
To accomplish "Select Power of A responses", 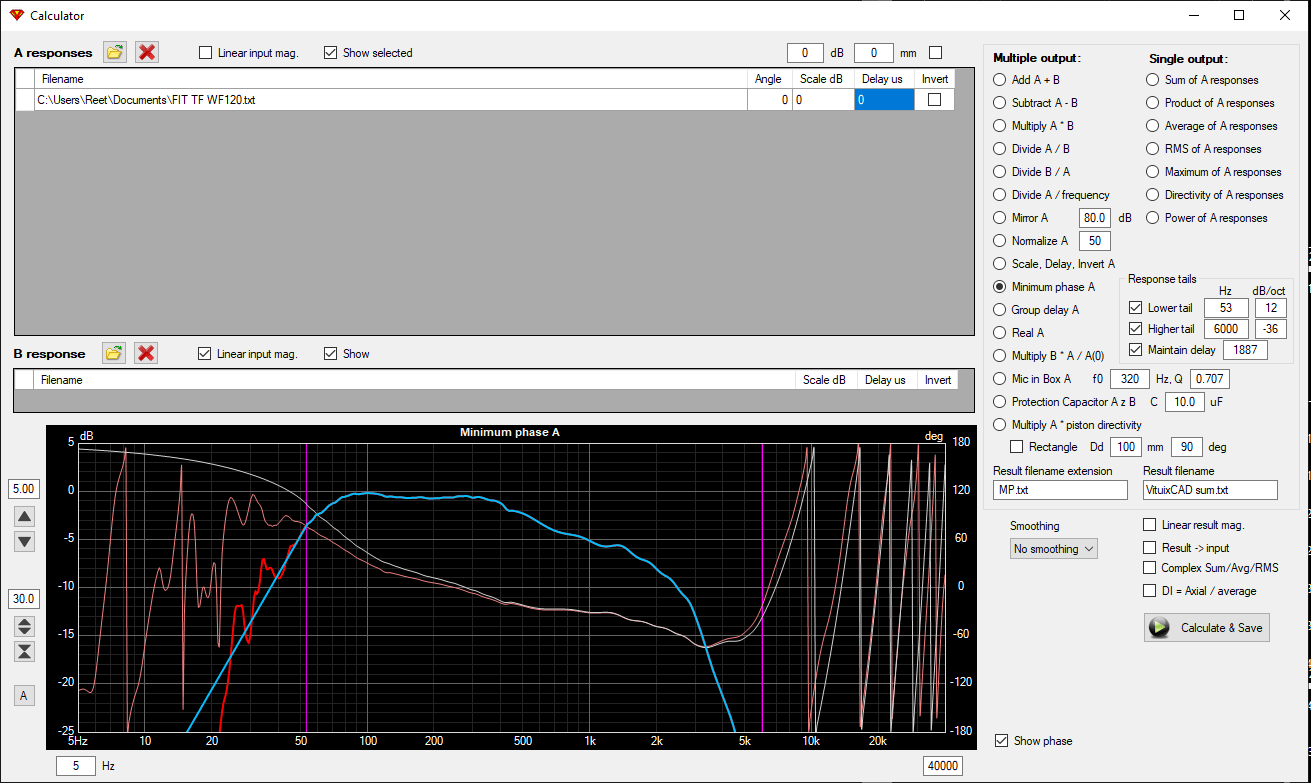I will point(1153,218).
